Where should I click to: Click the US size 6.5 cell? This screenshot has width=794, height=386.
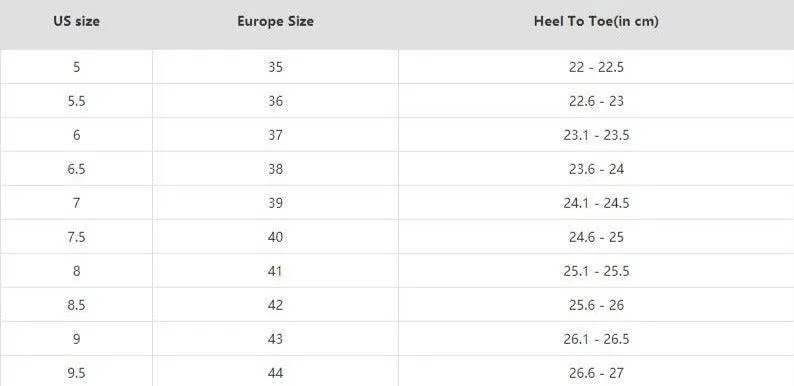(76, 169)
